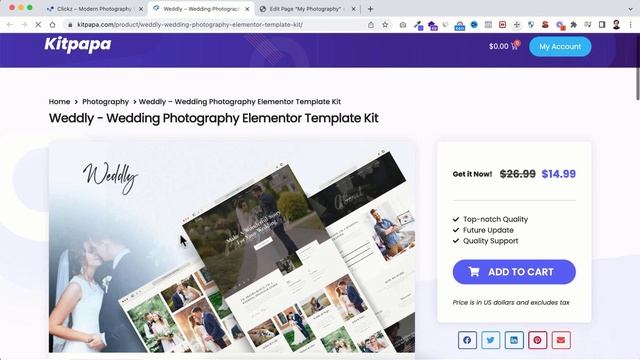The width and height of the screenshot is (640, 360).
Task: Click the Weddly product preview image
Action: (x=232, y=247)
